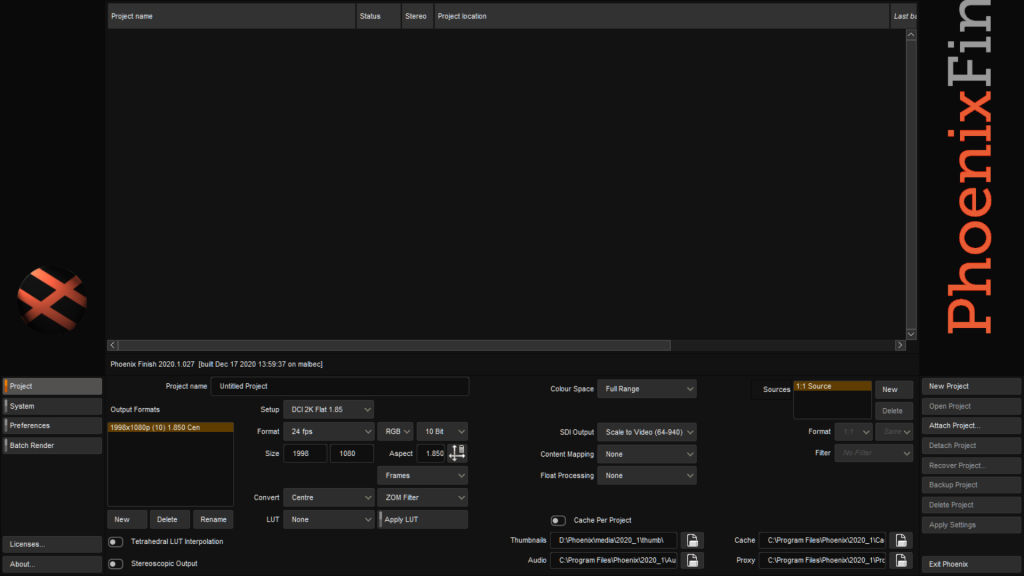The width and height of the screenshot is (1024, 576).
Task: Click the project list down scroll arrow
Action: (x=911, y=334)
